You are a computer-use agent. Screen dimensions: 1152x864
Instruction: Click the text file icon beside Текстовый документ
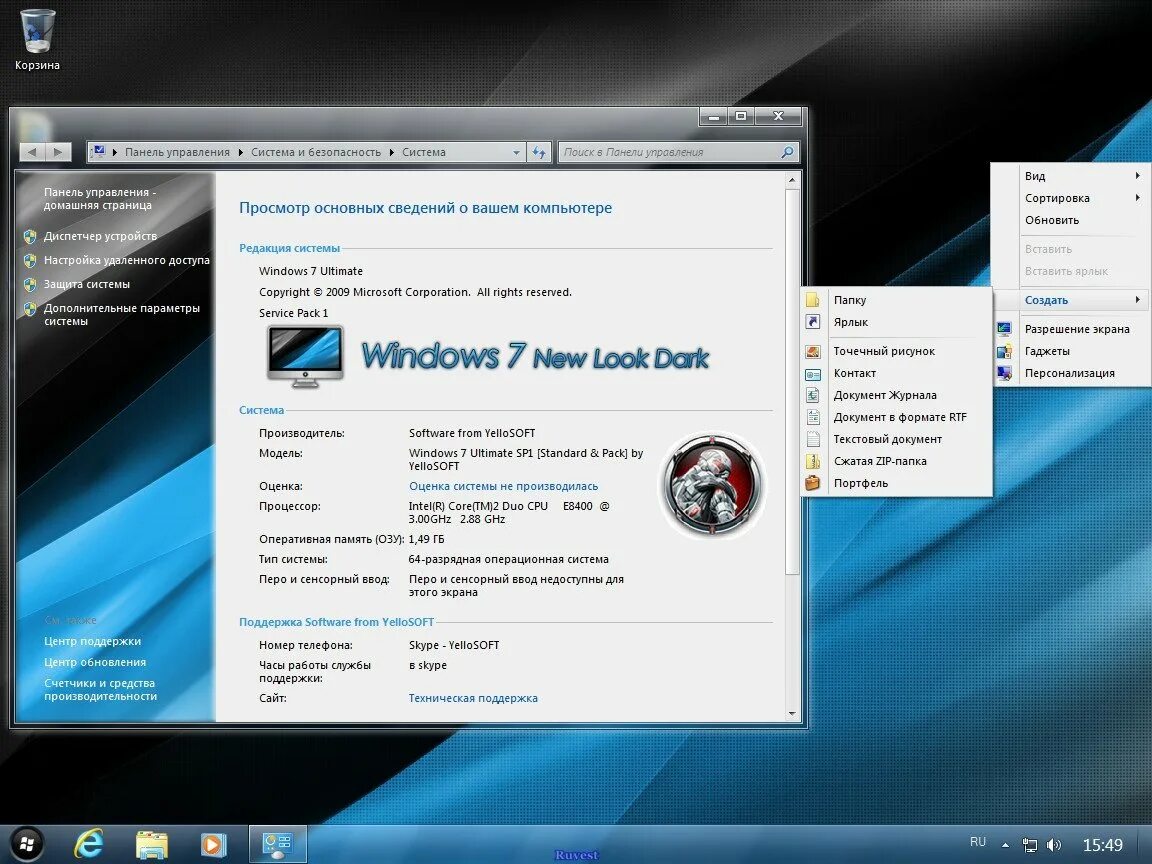click(x=813, y=439)
